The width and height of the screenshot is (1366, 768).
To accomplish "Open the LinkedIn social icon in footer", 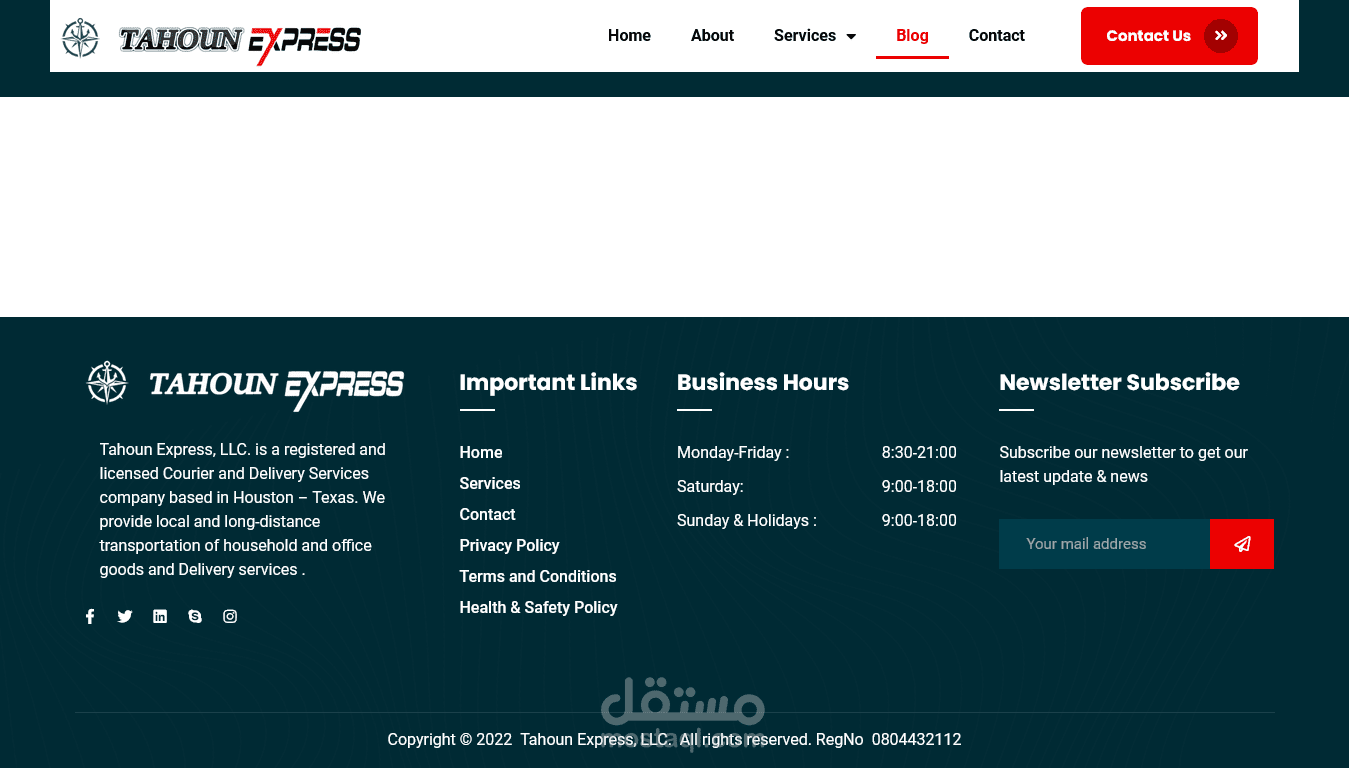I will tap(160, 617).
